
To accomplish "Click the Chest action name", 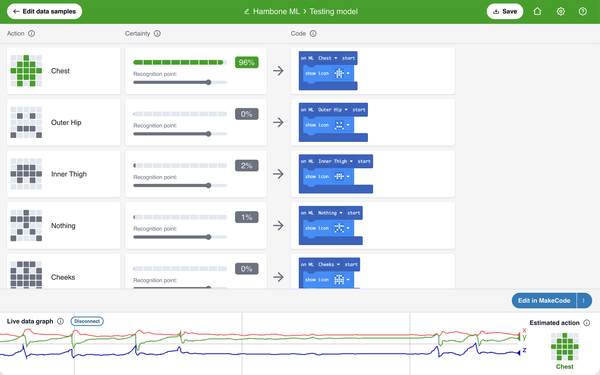I will tap(60, 71).
